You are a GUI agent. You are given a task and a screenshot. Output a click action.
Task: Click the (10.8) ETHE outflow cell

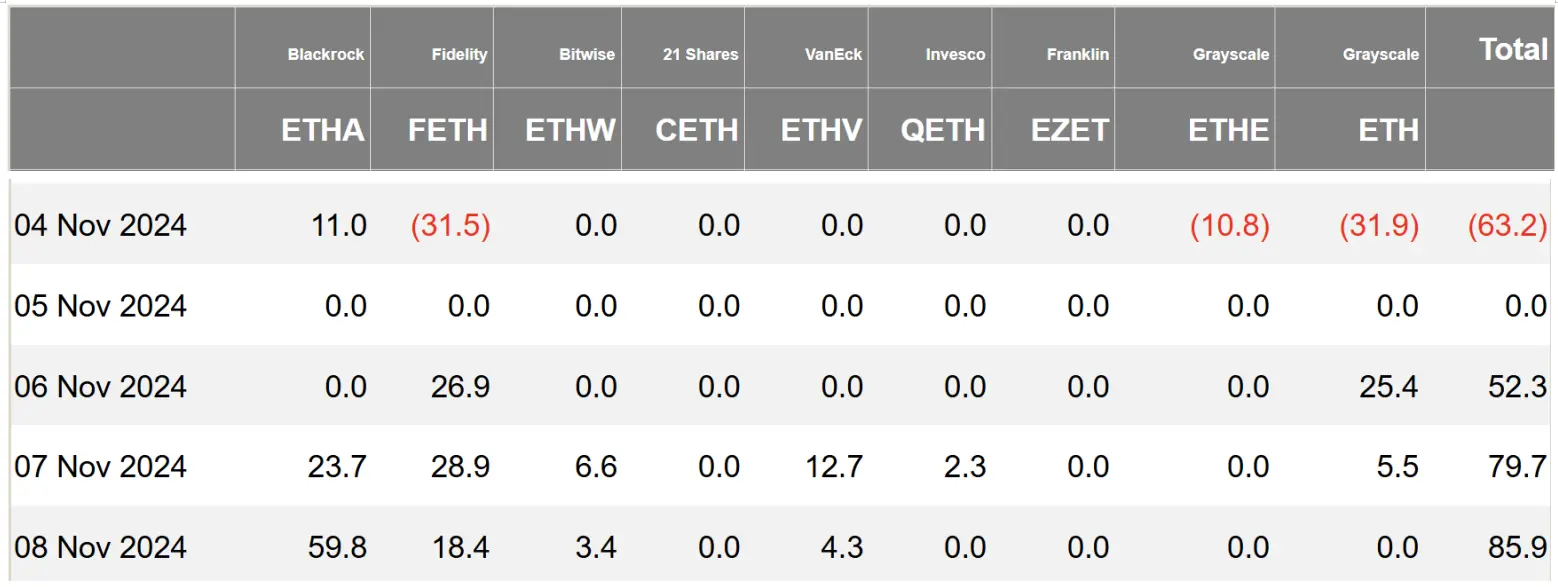[x=1229, y=225]
